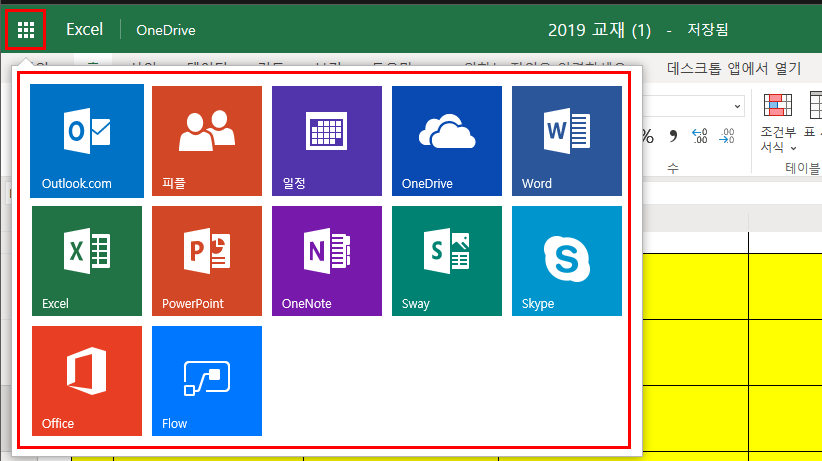Open the Office tile
822x461 pixels.
[x=87, y=381]
